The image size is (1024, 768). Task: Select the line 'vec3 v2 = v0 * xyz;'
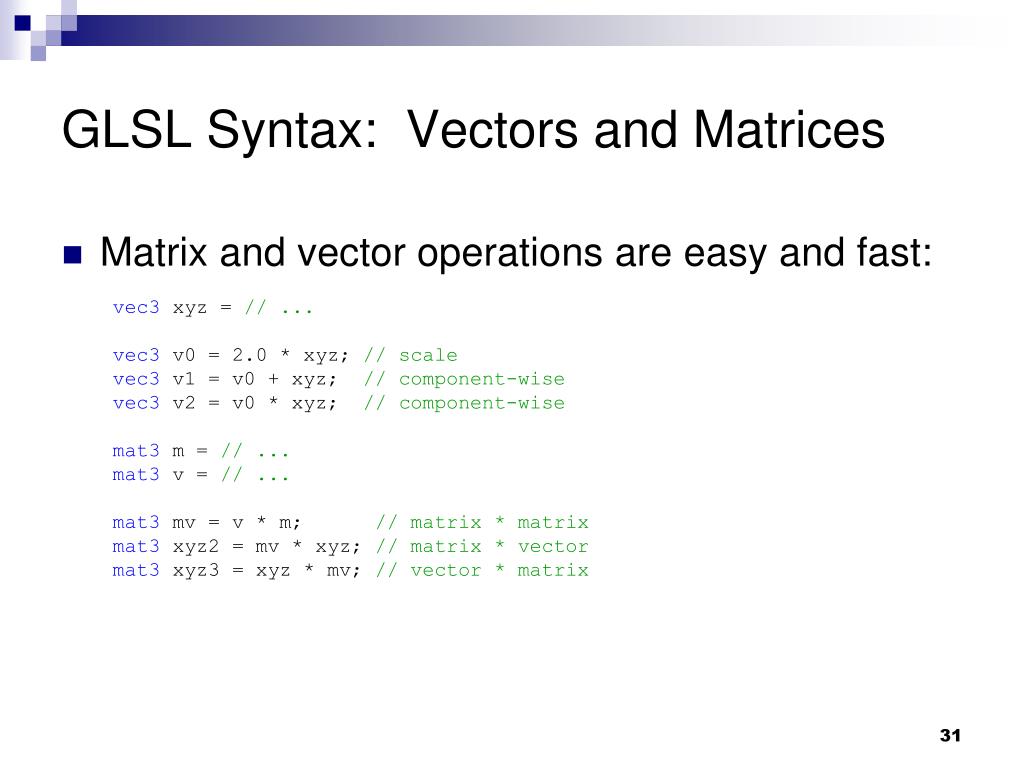(x=225, y=404)
